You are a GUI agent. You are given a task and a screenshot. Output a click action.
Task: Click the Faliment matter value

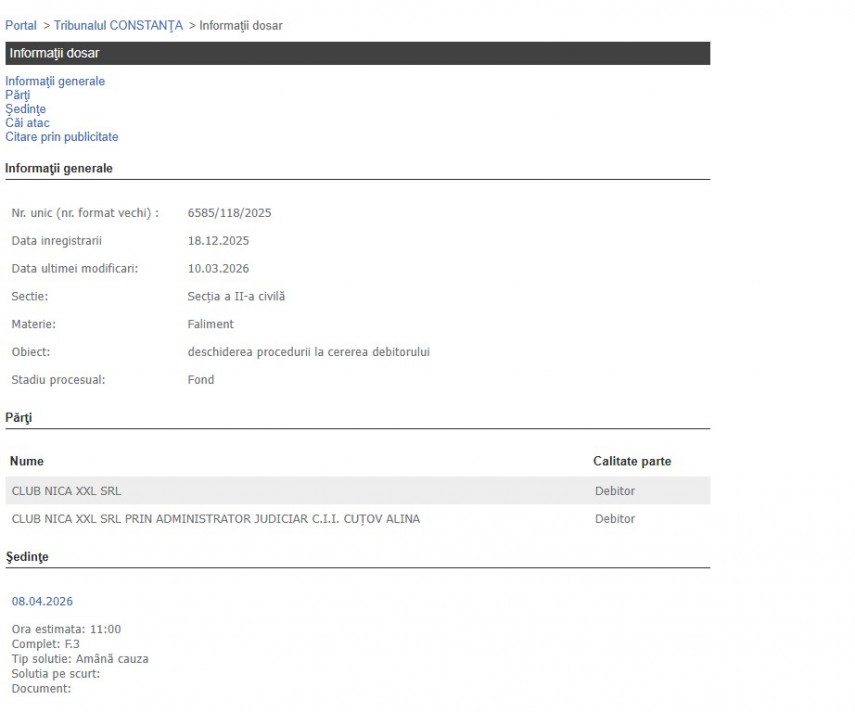click(210, 324)
